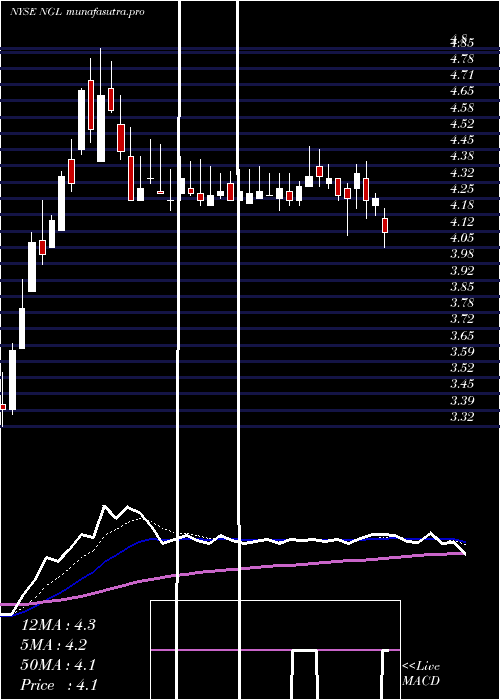Click the 3.85 price axis label

pyautogui.click(x=462, y=286)
